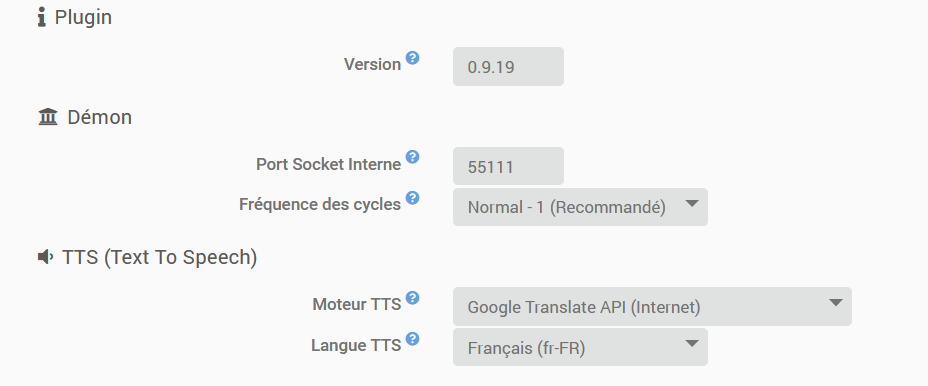Show help for Port Socket Interne

(413, 157)
